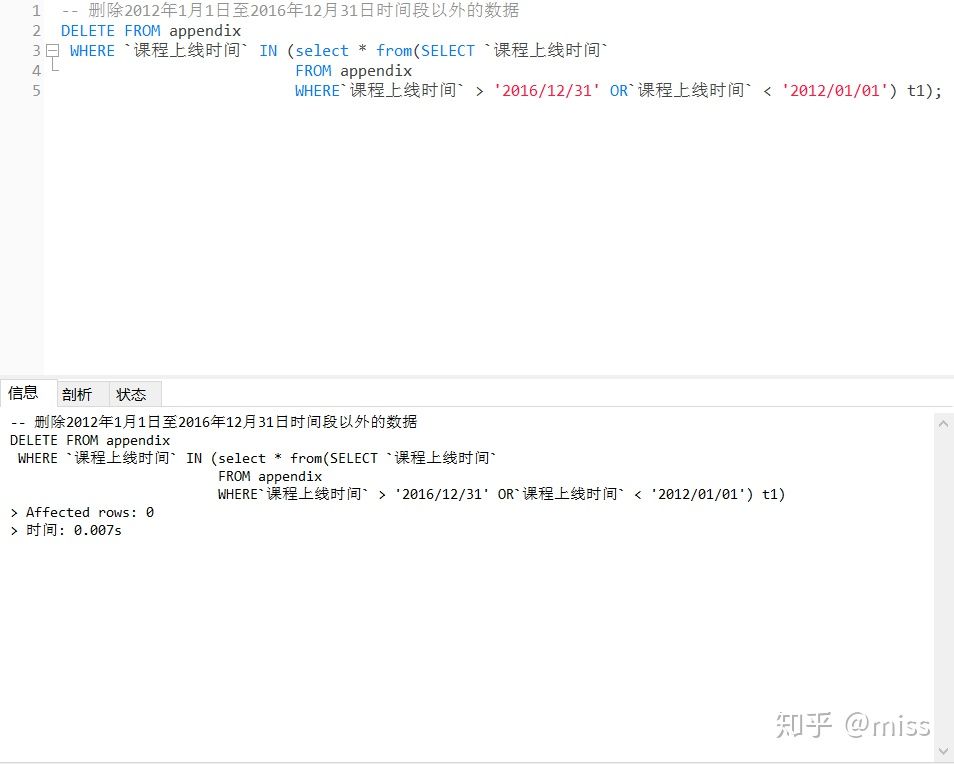Switch to the 剖析 tab
Image resolution: width=954 pixels, height=764 pixels.
[78, 393]
